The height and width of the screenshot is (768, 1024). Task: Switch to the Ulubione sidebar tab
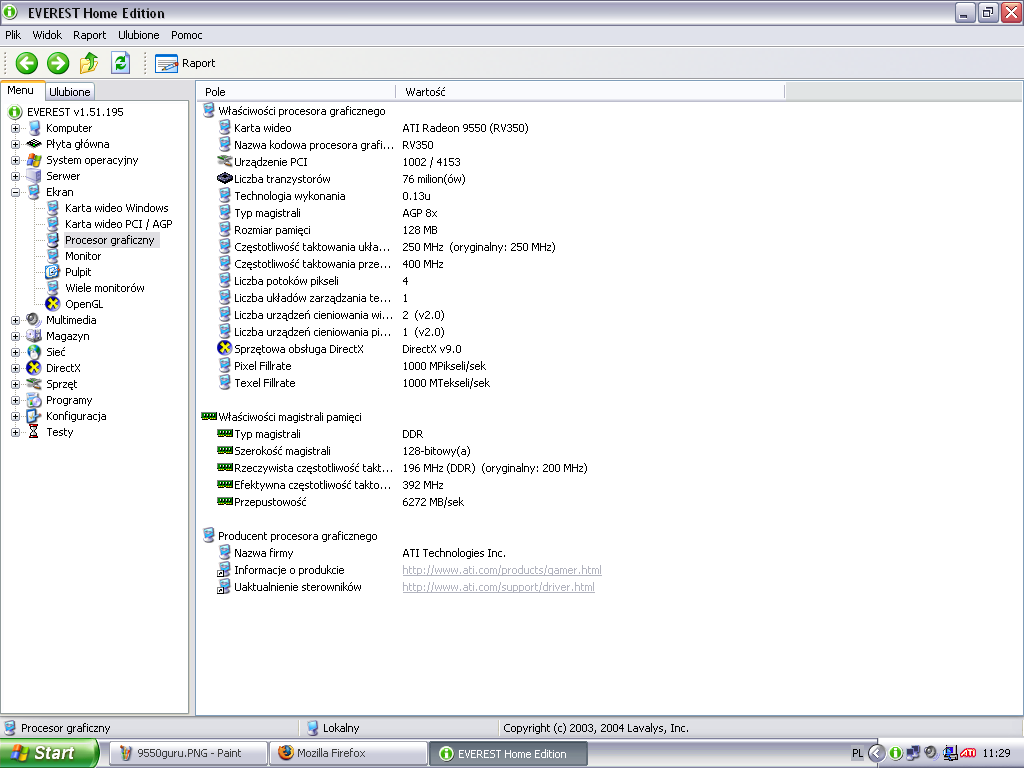(x=70, y=92)
